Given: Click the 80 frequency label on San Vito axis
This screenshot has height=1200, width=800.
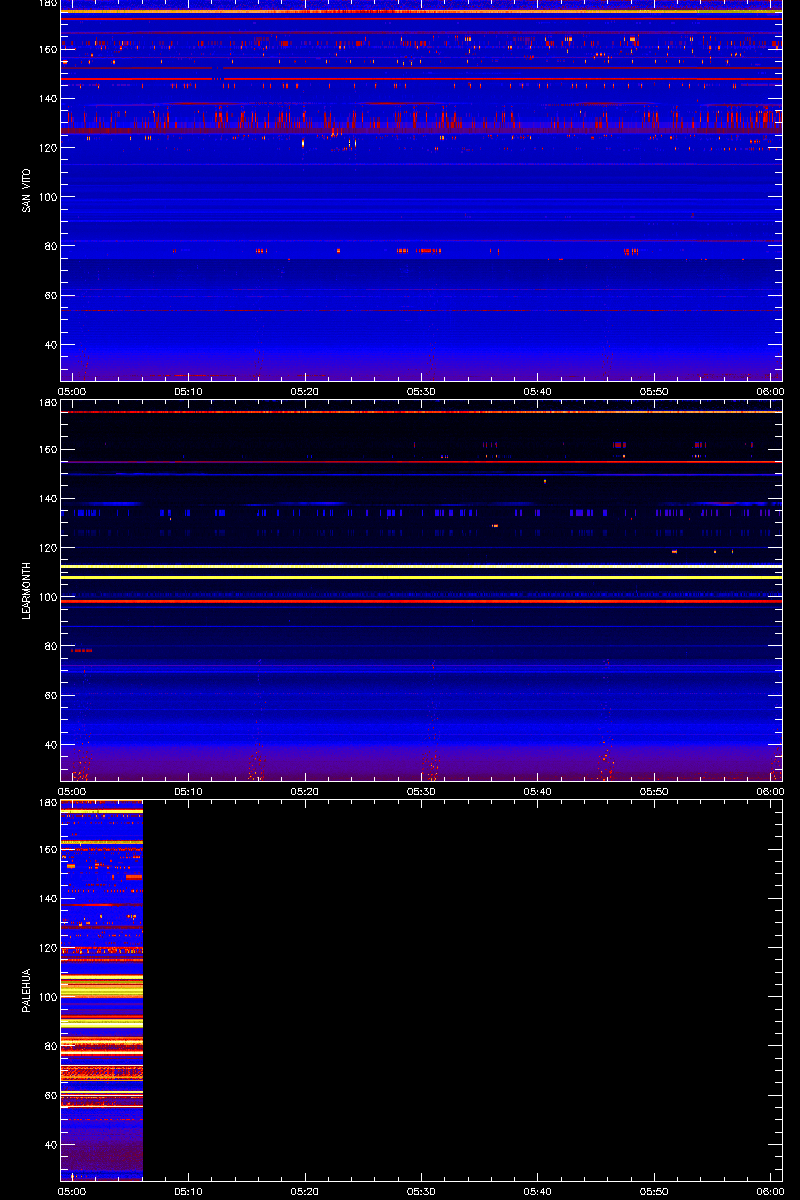Looking at the screenshot, I should [x=51, y=247].
